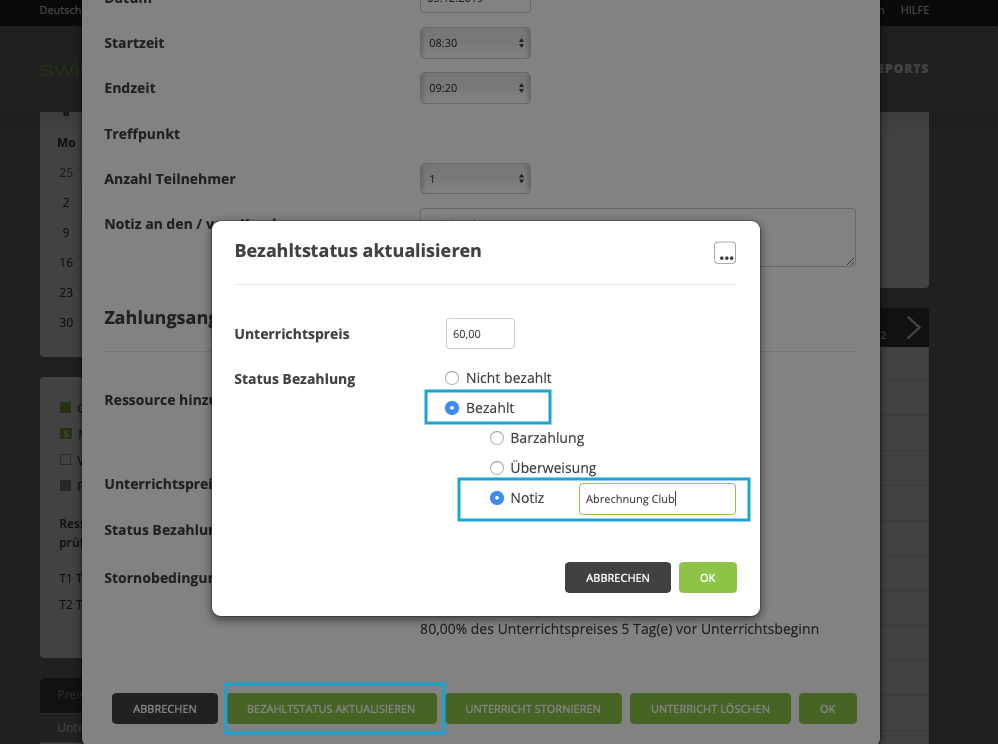Open the Startzeit dropdown showing 08:30

pos(475,43)
